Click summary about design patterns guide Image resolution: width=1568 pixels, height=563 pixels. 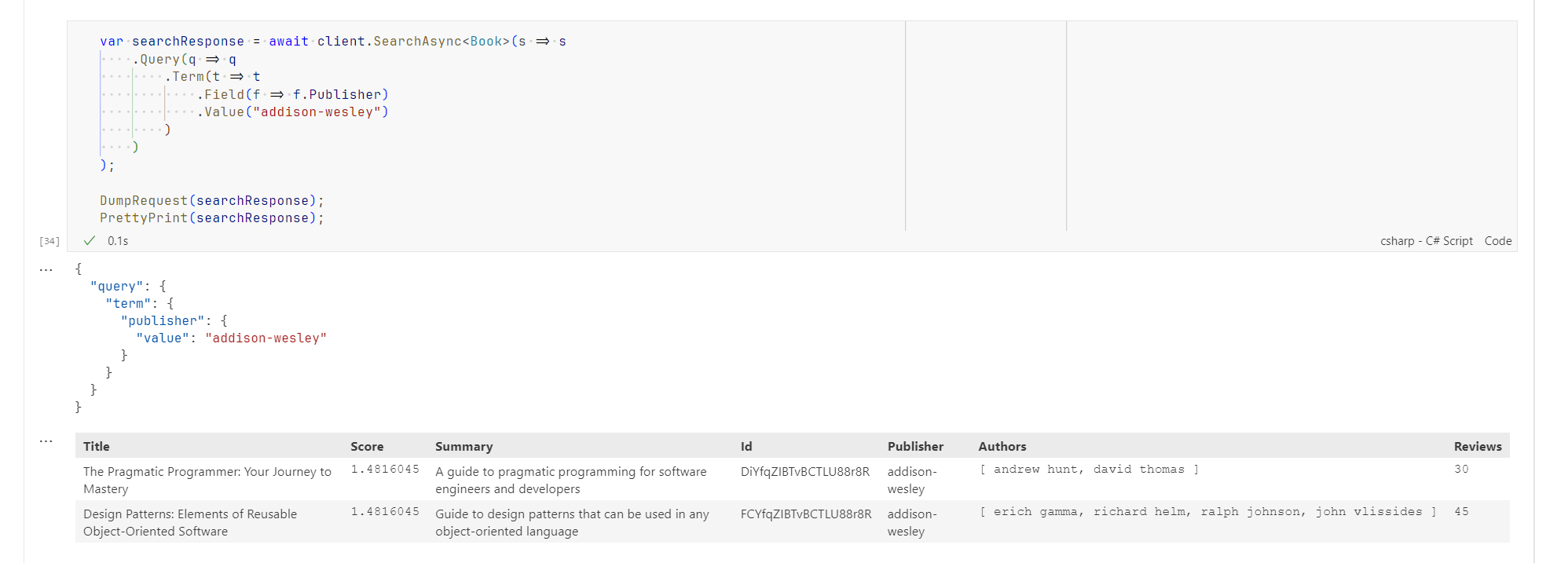tap(572, 522)
